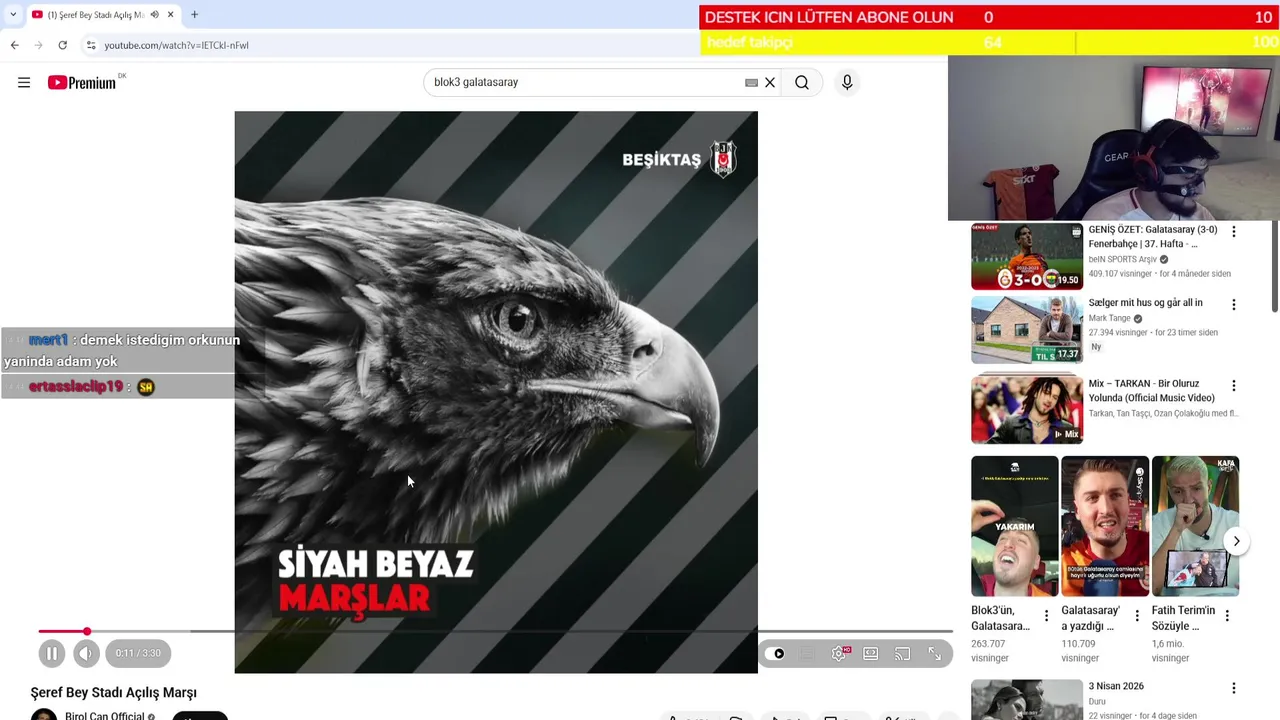Open GENİŞ ÖZET: Galatasaray (3-0) title link
Viewport: 1280px width, 720px height.
point(1152,237)
